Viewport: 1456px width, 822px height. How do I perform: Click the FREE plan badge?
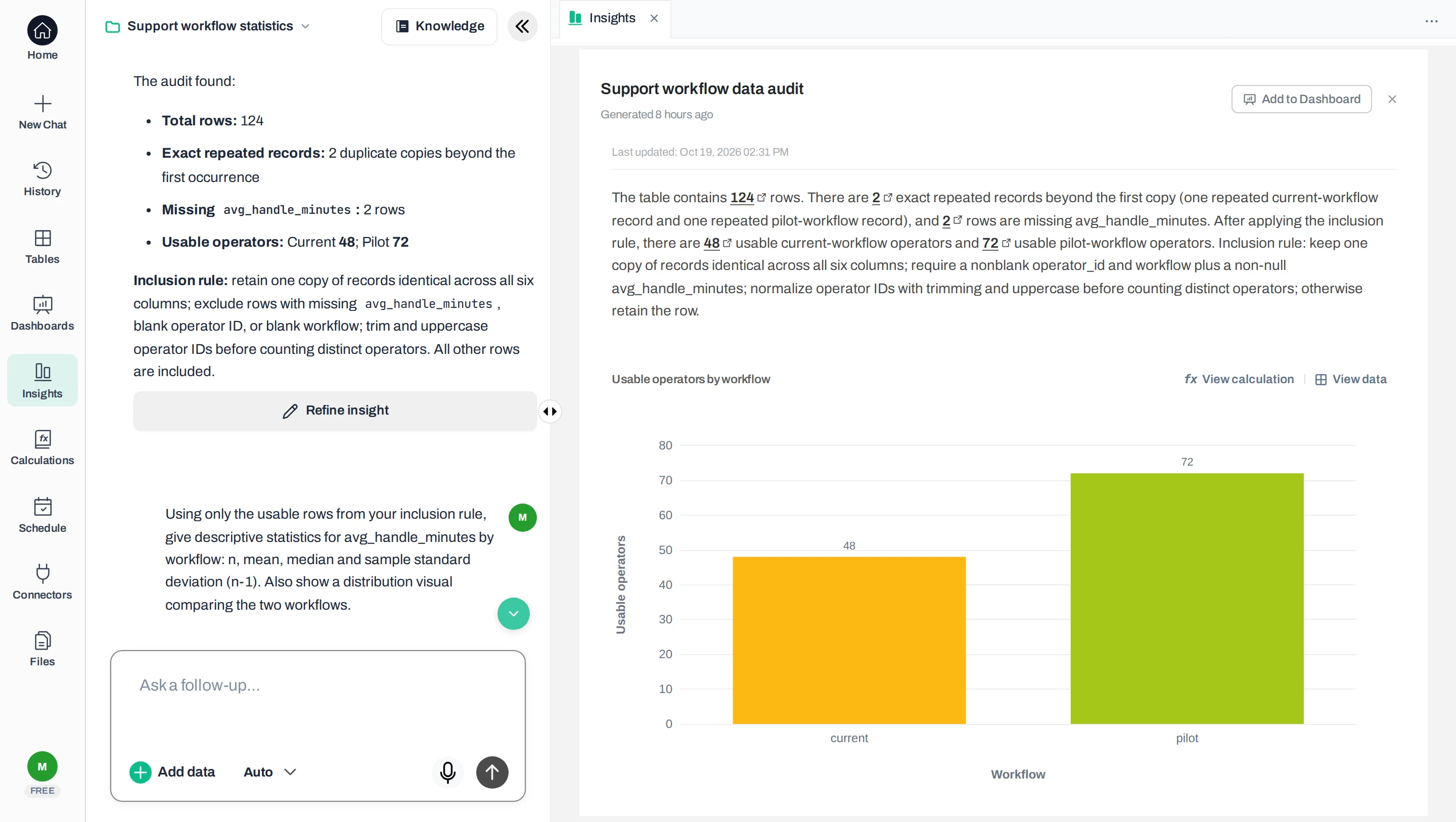(x=42, y=790)
